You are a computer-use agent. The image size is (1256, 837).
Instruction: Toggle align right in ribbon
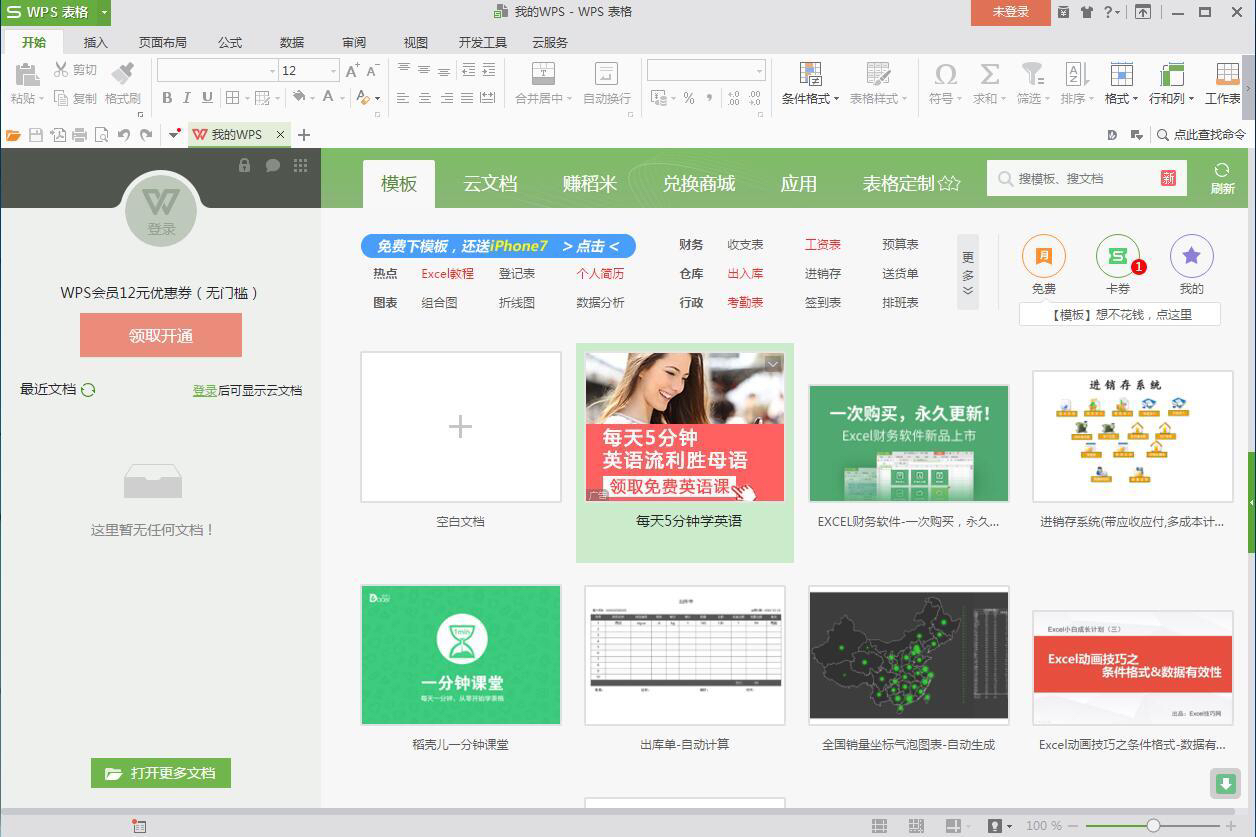[446, 98]
